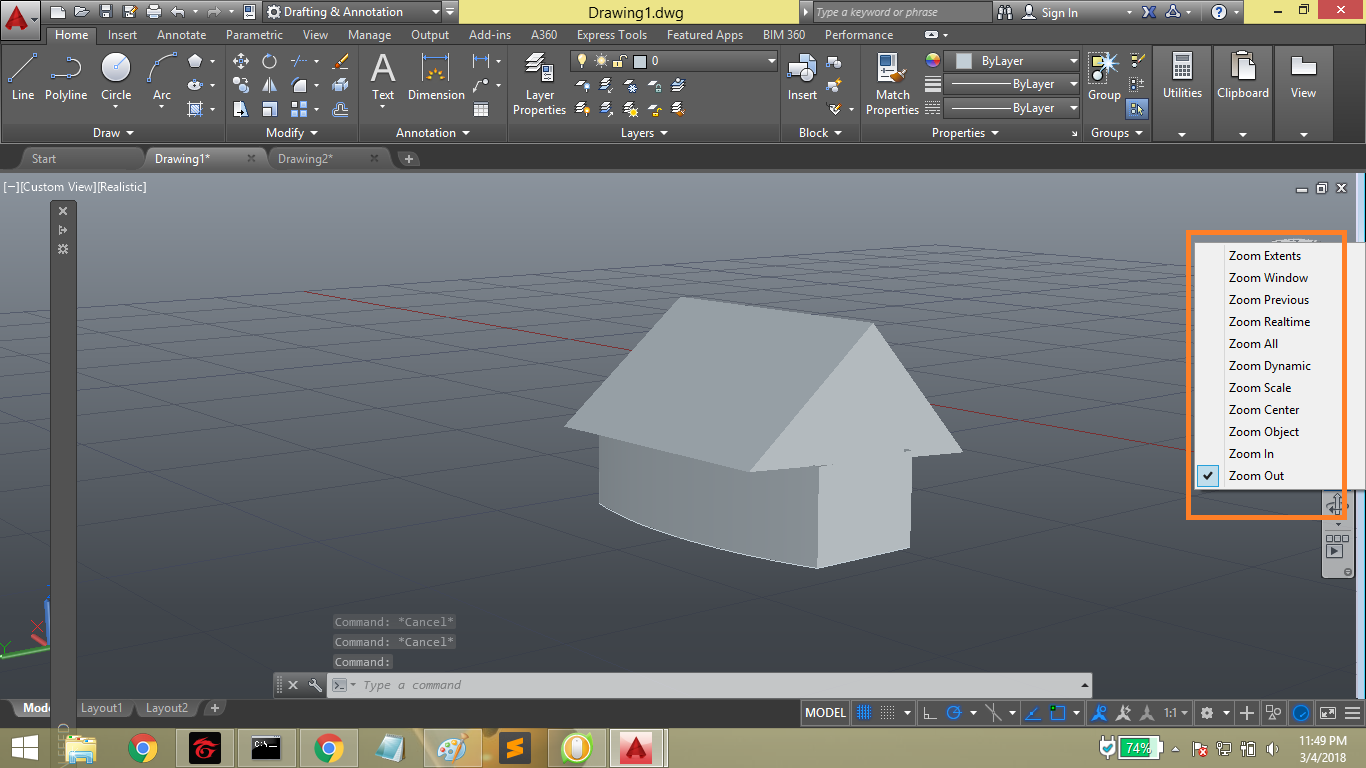Click the Windows Start button

coord(24,748)
